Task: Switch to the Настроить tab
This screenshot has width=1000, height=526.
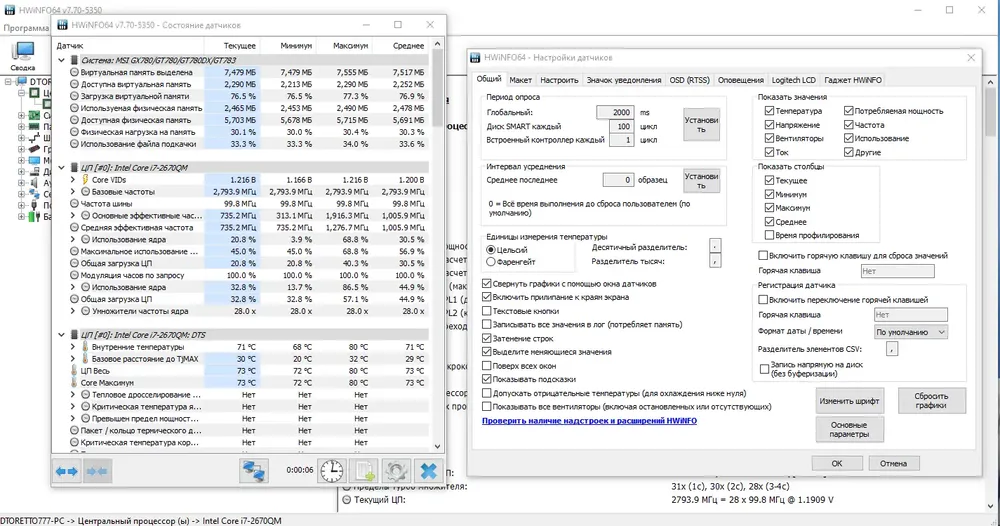Action: [559, 80]
